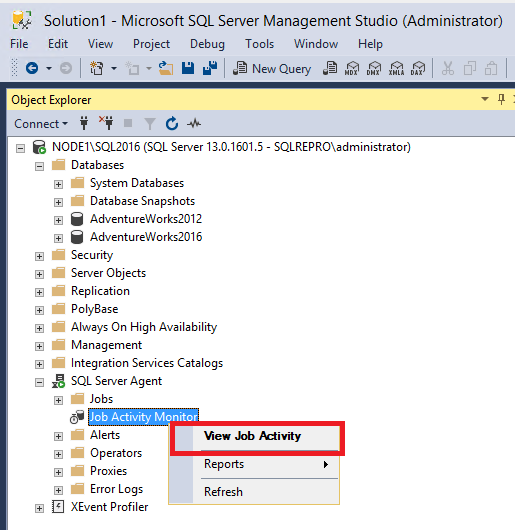
Task: Select the Operators folder
Action: pyautogui.click(x=116, y=453)
